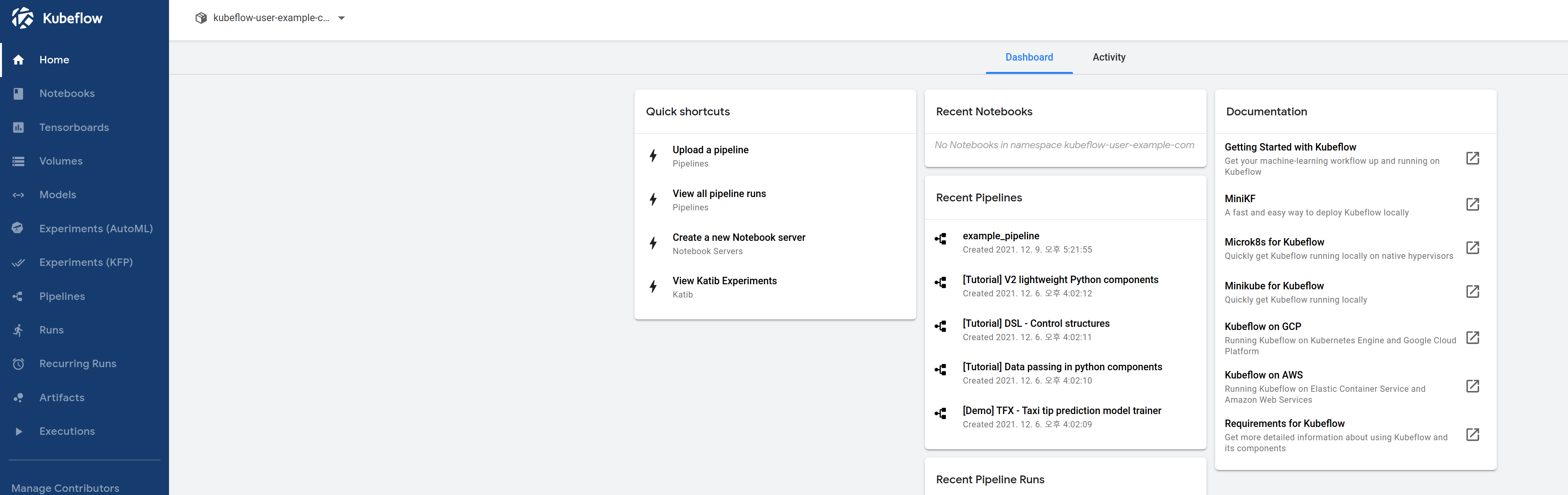Open the Runs sidebar menu item
The image size is (1568, 495).
pos(50,329)
